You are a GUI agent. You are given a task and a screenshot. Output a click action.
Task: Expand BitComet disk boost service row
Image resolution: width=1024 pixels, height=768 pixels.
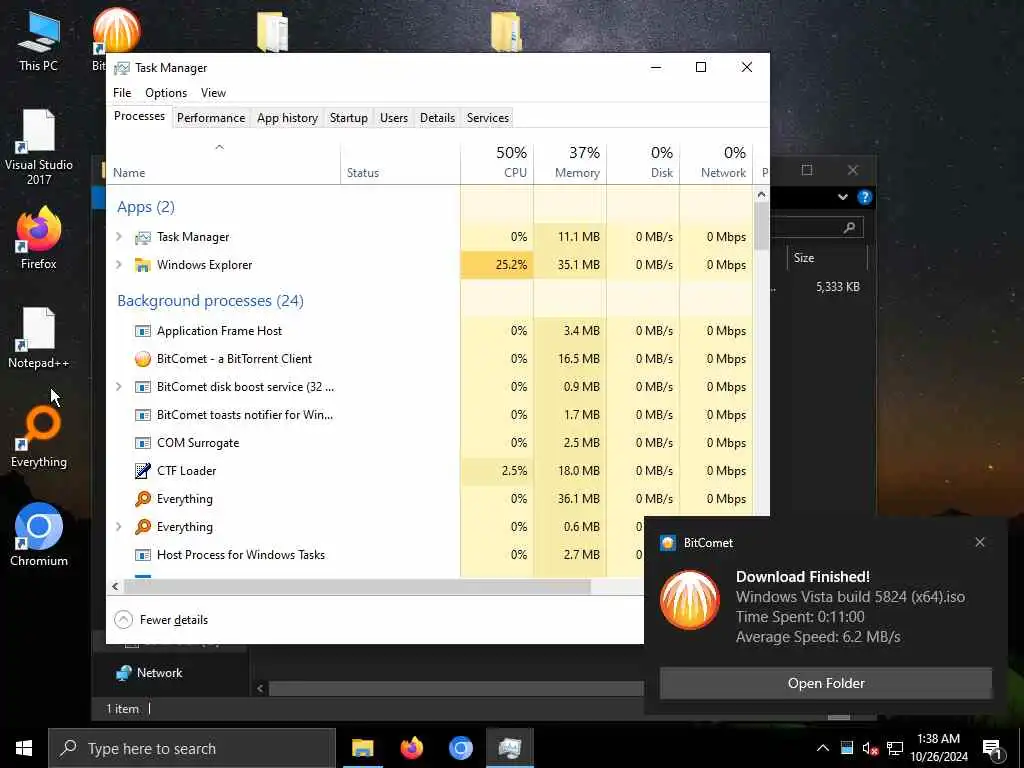119,387
